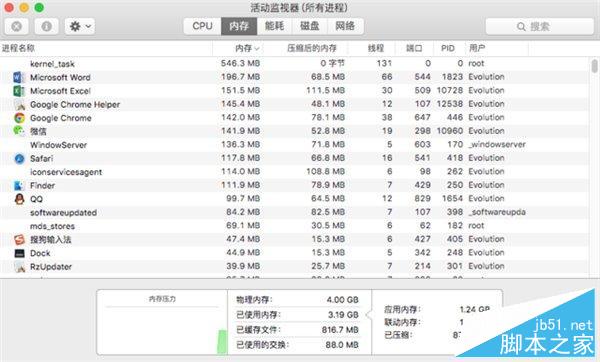Switch to the 能耗 (Energy) tab
The width and height of the screenshot is (600, 362).
coord(274,26)
